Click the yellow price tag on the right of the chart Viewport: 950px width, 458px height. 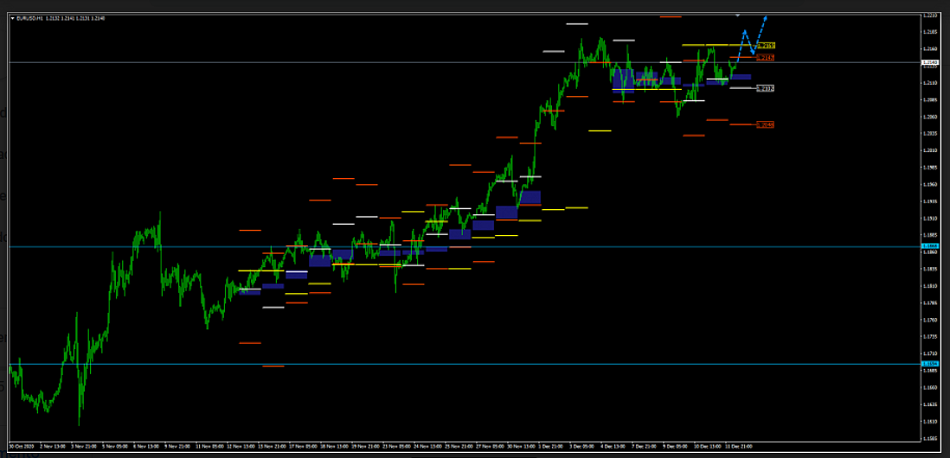tap(766, 46)
